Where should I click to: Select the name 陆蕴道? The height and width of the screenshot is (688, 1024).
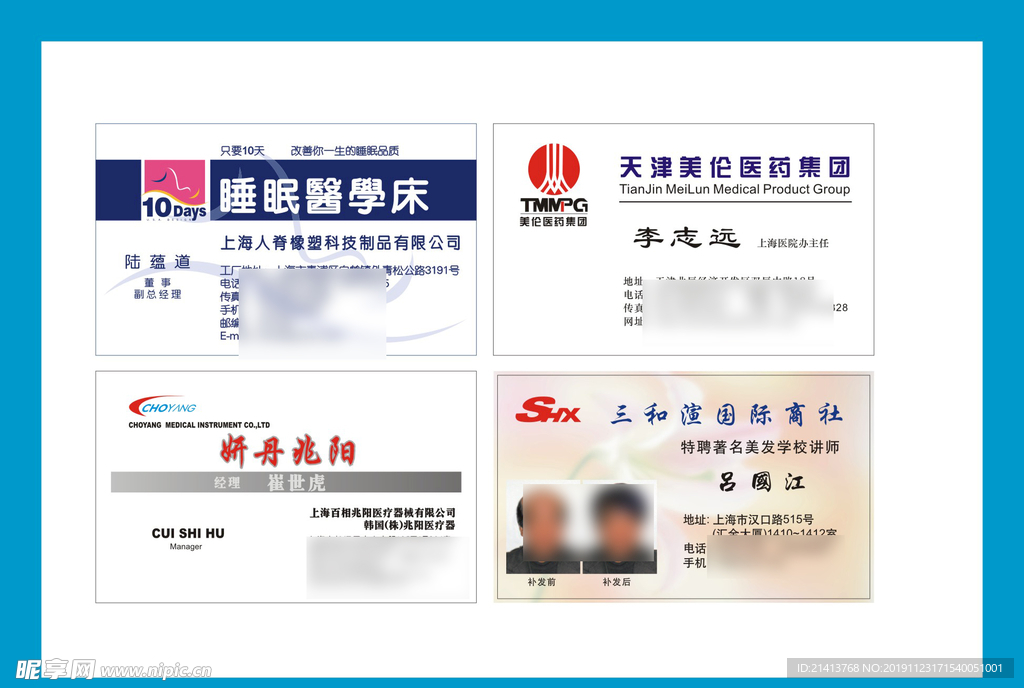(x=157, y=262)
